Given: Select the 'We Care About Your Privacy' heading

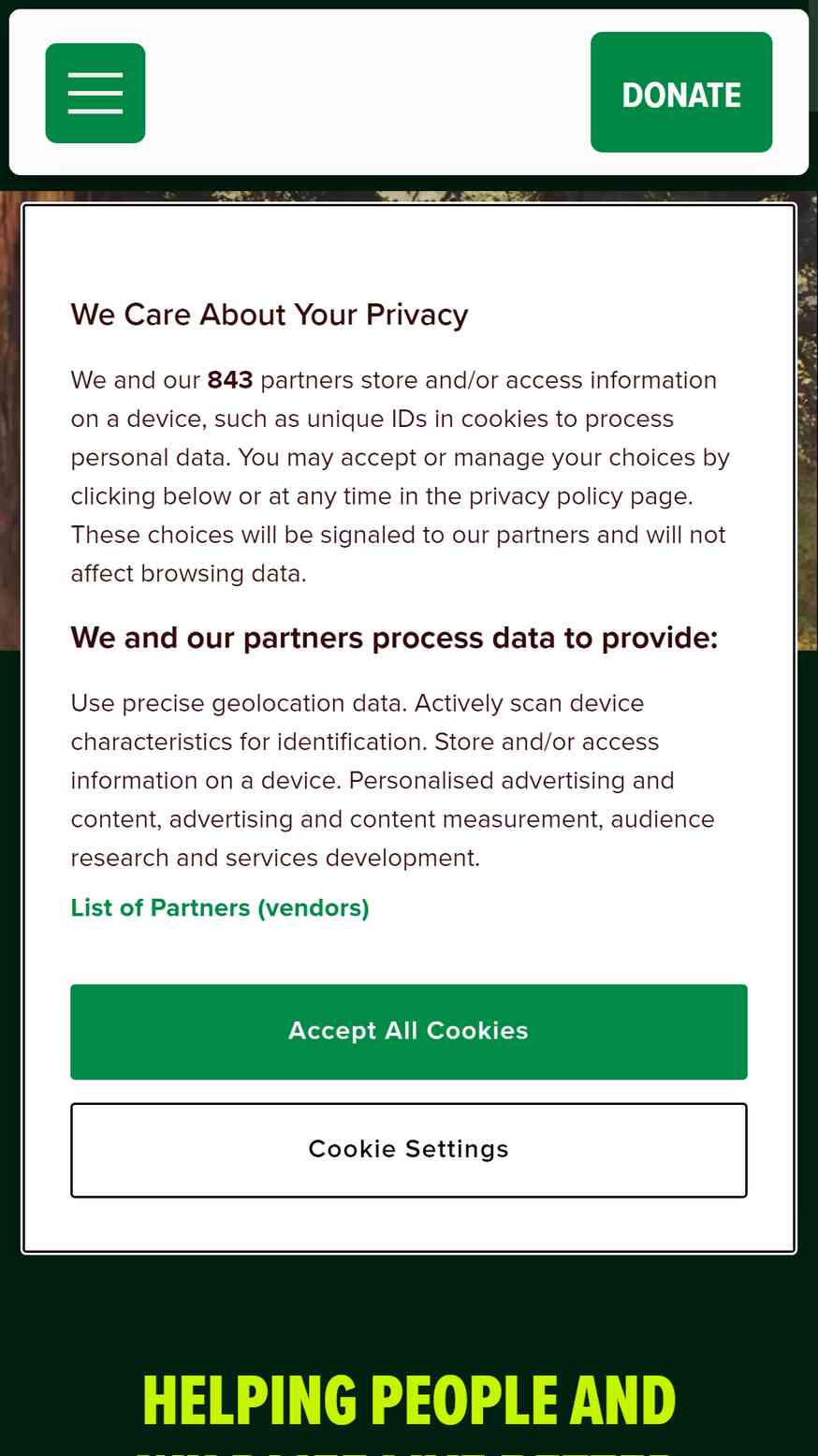Looking at the screenshot, I should (270, 315).
